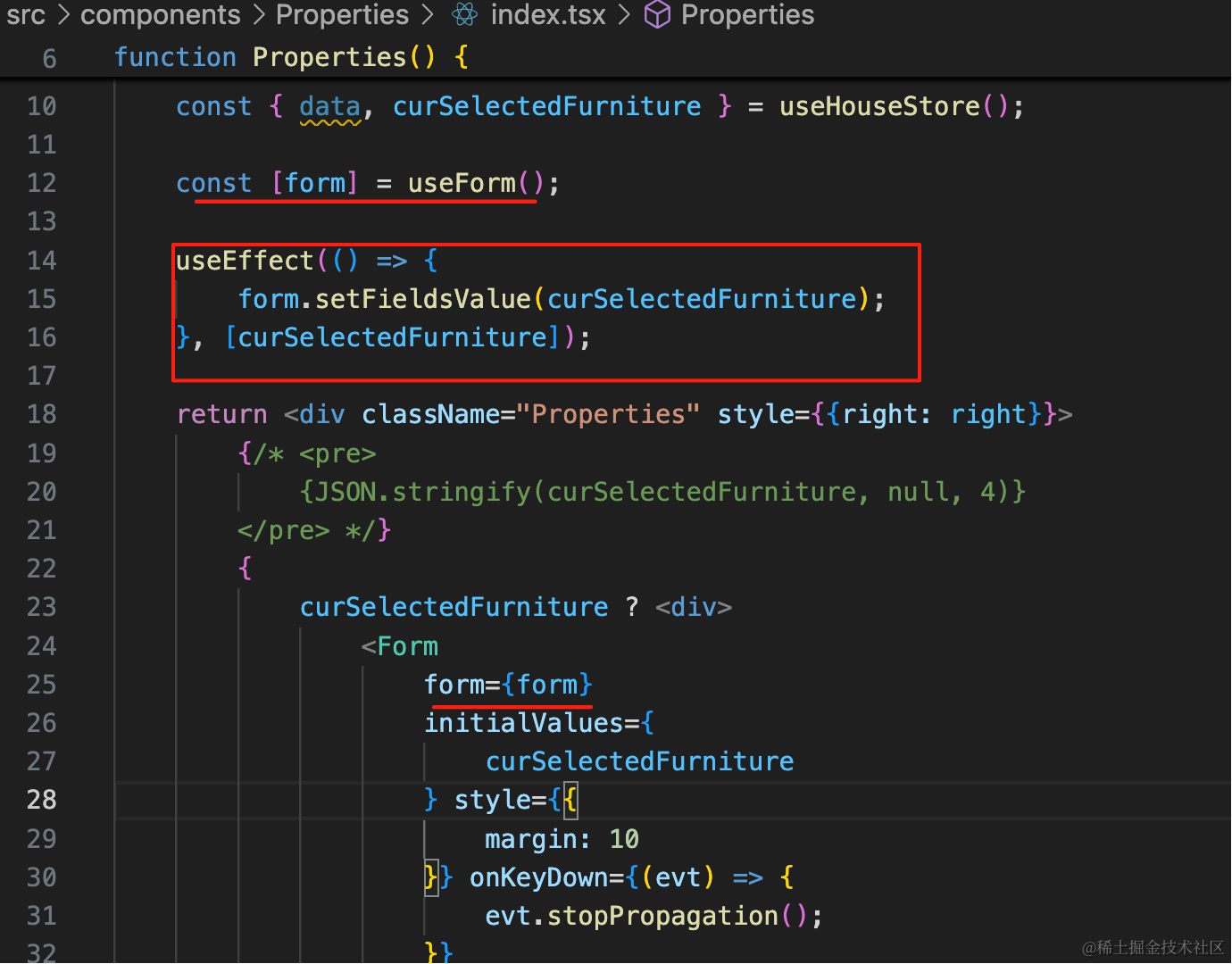Image resolution: width=1232 pixels, height=964 pixels.
Task: Open the src breadcrumb segment
Action: coord(25,14)
